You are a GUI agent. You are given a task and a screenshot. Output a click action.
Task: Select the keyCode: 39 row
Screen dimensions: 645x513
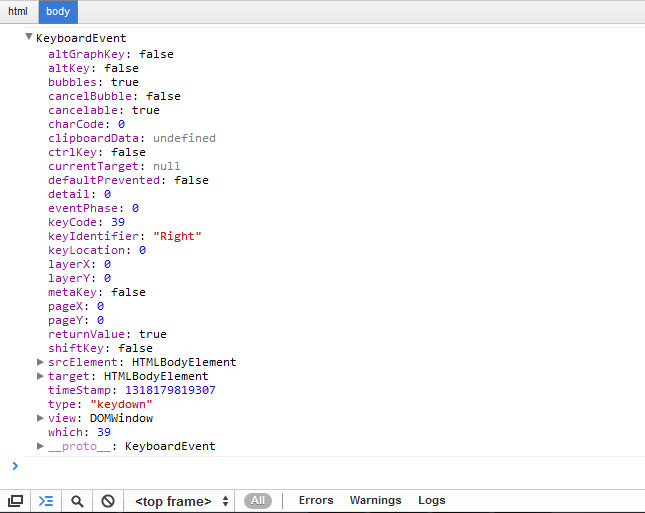point(86,222)
